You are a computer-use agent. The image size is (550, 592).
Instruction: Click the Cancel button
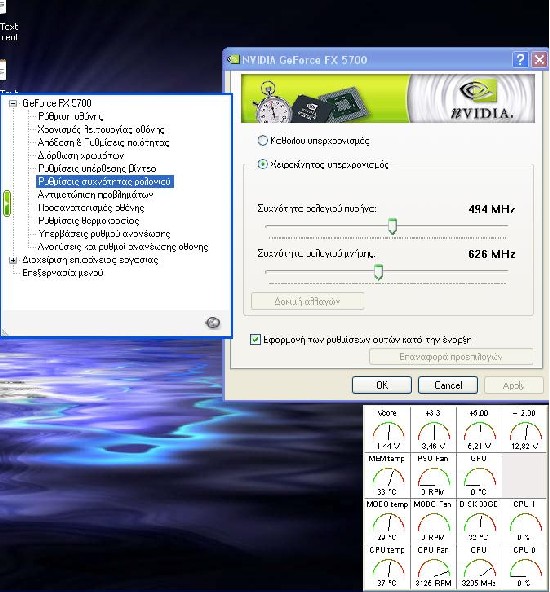[448, 385]
